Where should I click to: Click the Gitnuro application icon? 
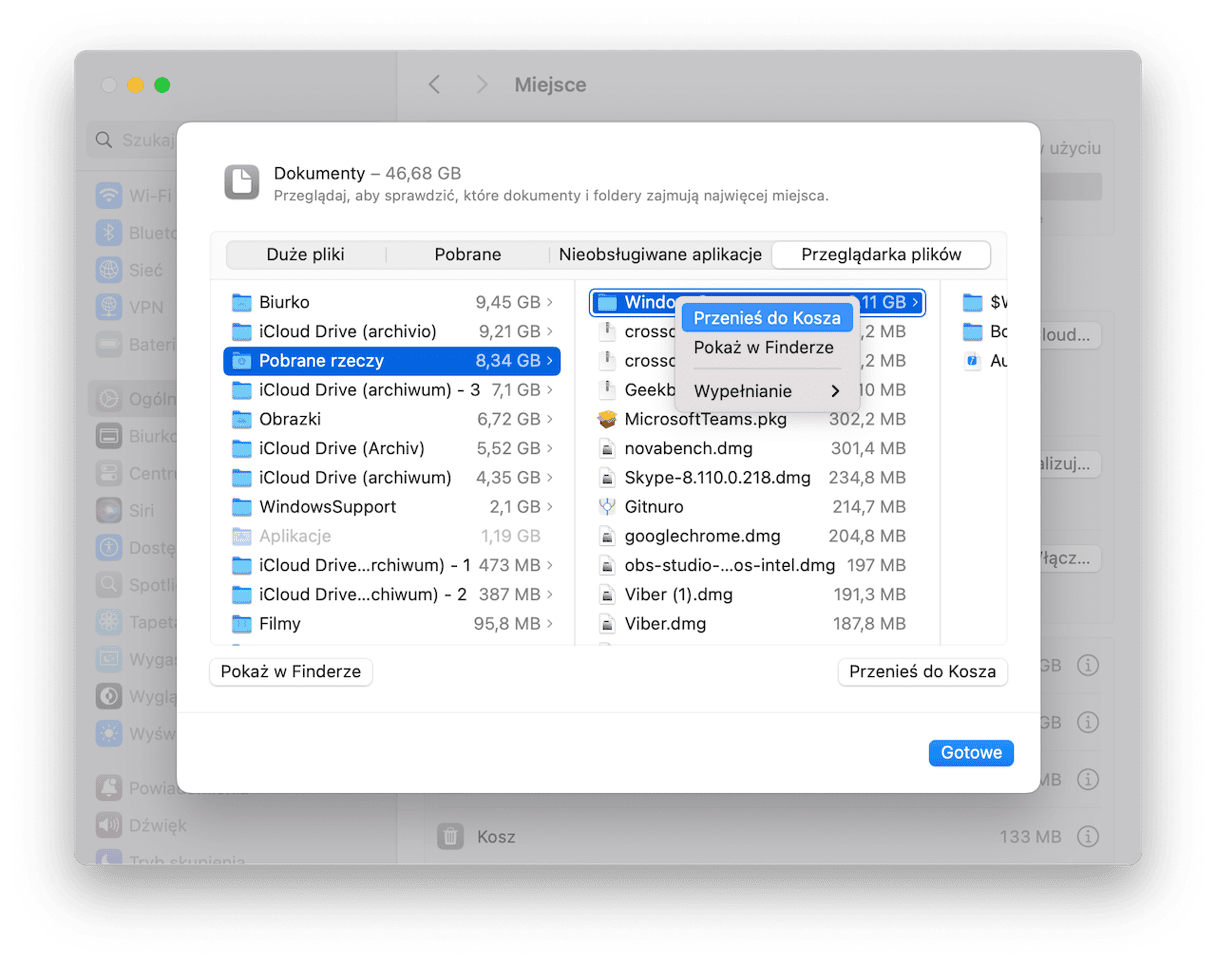[606, 507]
